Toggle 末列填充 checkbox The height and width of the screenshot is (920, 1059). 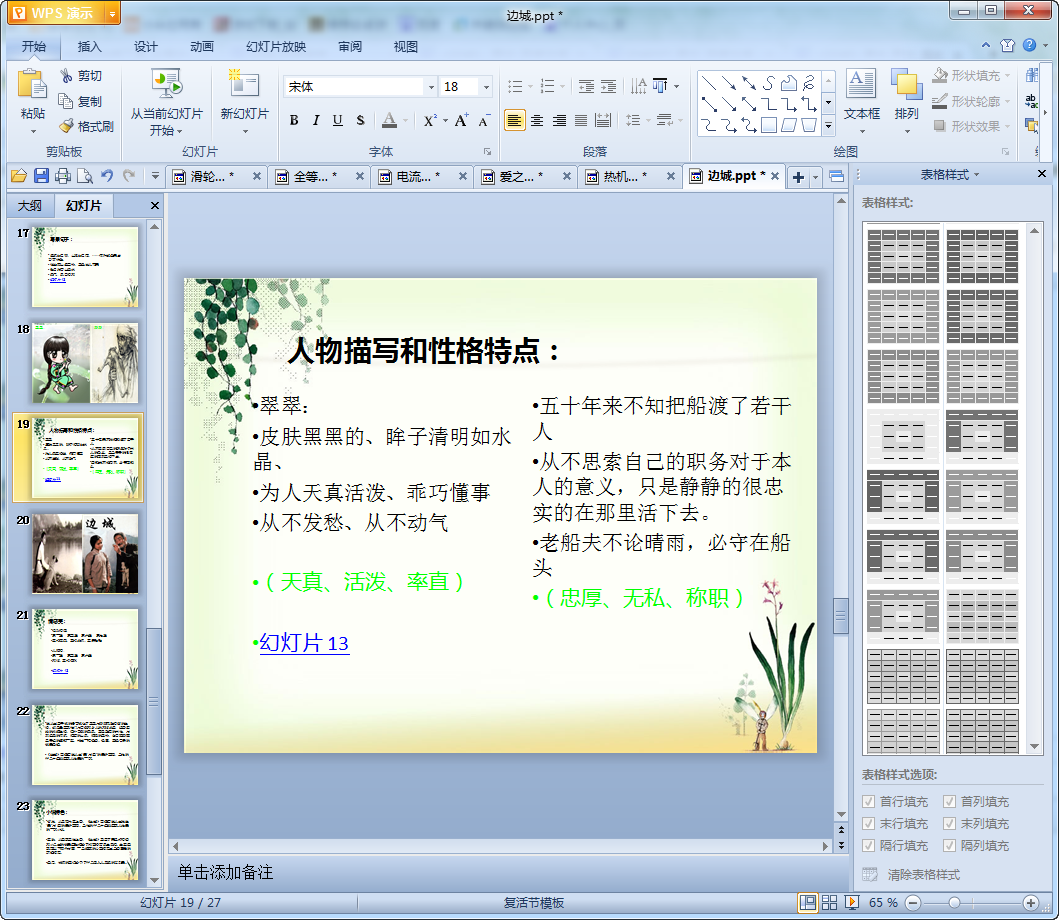[950, 824]
